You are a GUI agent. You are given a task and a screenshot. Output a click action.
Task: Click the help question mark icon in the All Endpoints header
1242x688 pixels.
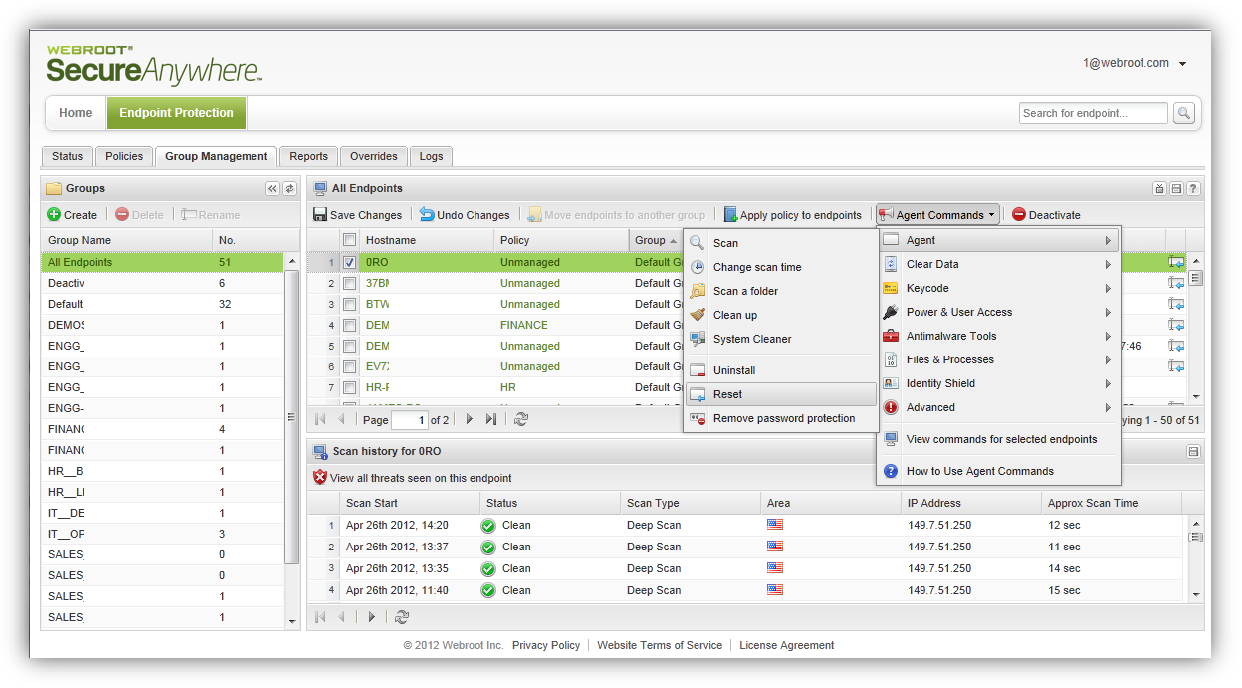click(x=1193, y=188)
